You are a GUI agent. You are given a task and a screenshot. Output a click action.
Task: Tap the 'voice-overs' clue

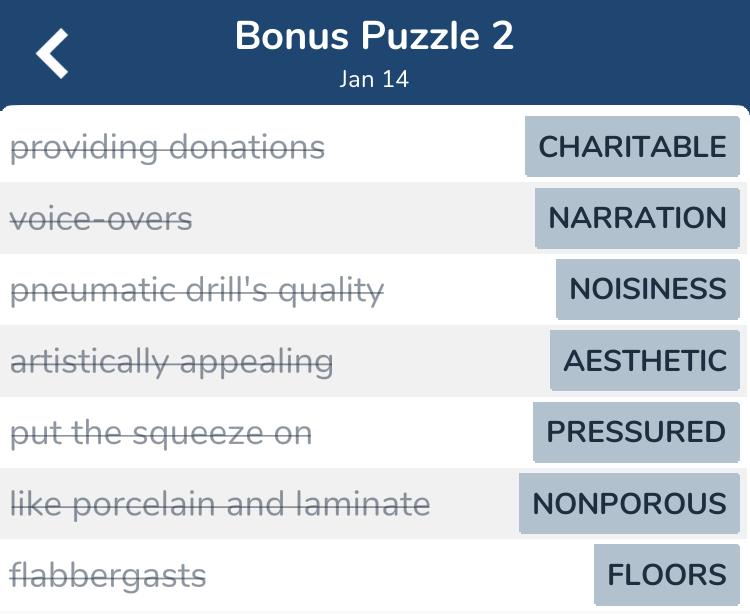(101, 219)
